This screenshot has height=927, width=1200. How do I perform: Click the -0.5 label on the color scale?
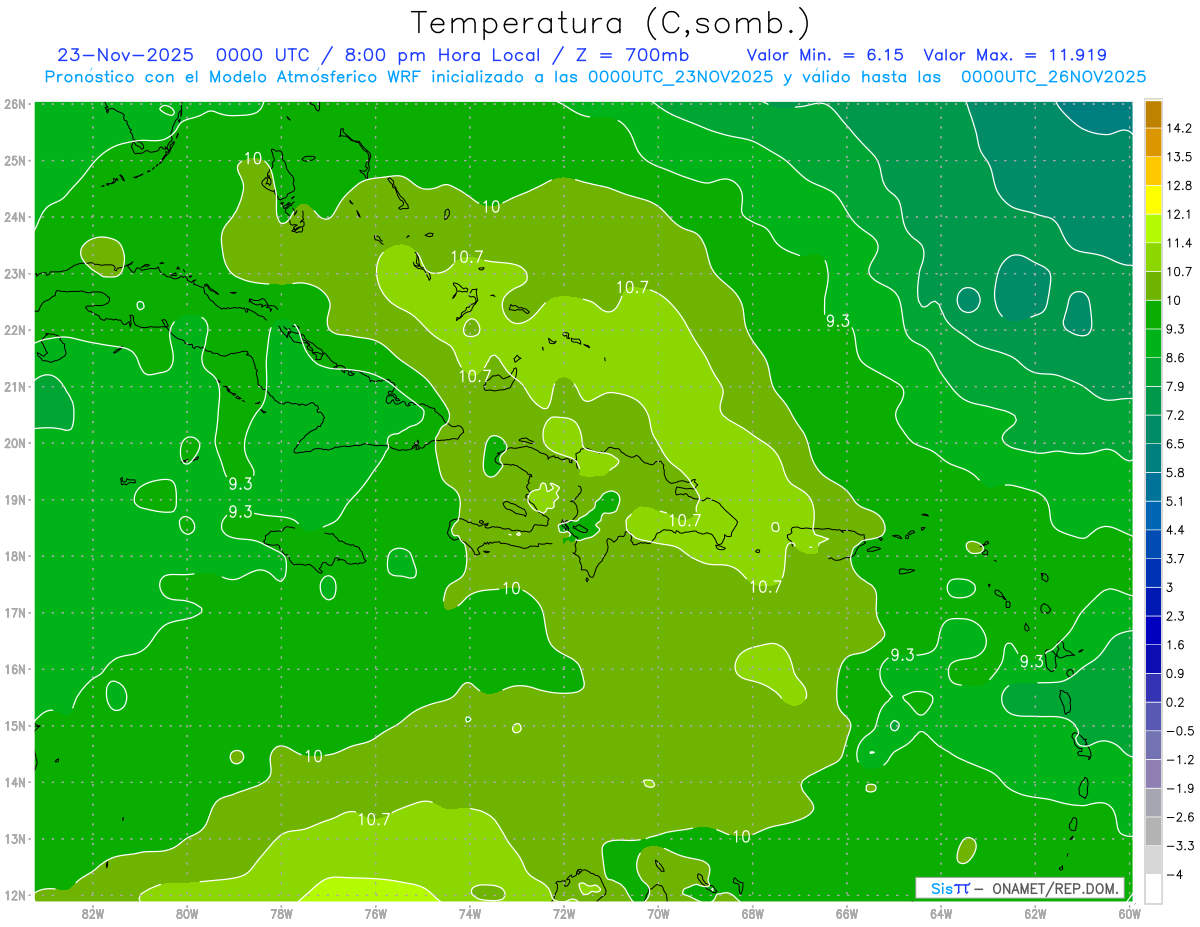1179,731
